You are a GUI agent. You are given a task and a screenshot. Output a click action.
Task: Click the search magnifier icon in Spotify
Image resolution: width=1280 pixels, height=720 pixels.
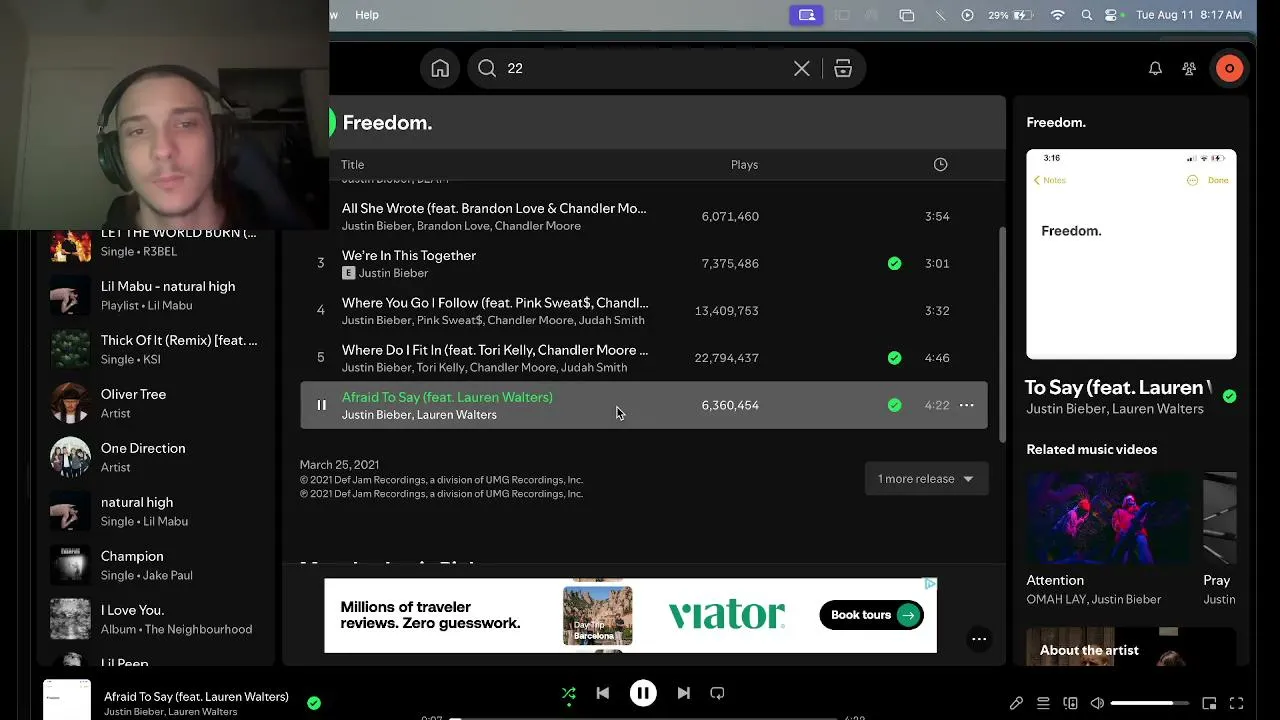[x=487, y=68]
